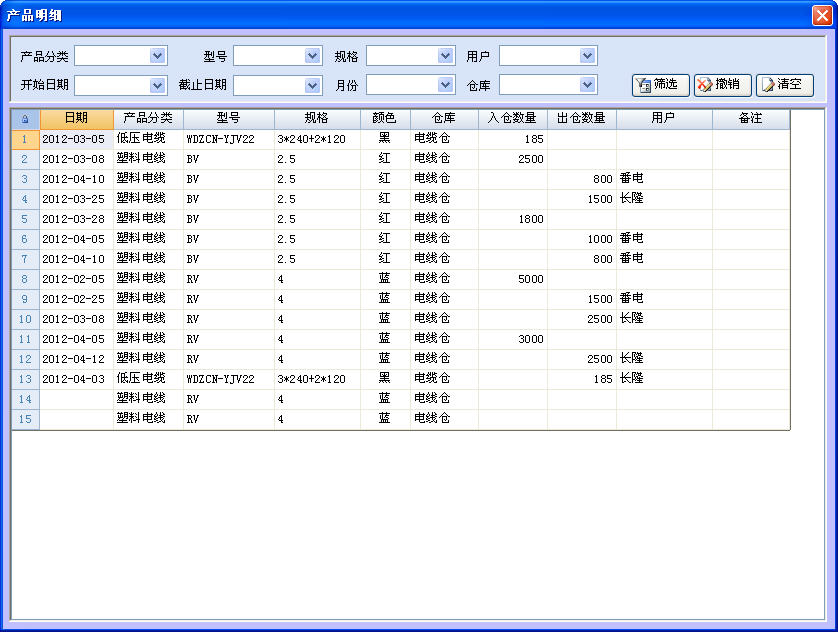Open the 月份 dropdown
The height and width of the screenshot is (632, 838).
point(445,85)
